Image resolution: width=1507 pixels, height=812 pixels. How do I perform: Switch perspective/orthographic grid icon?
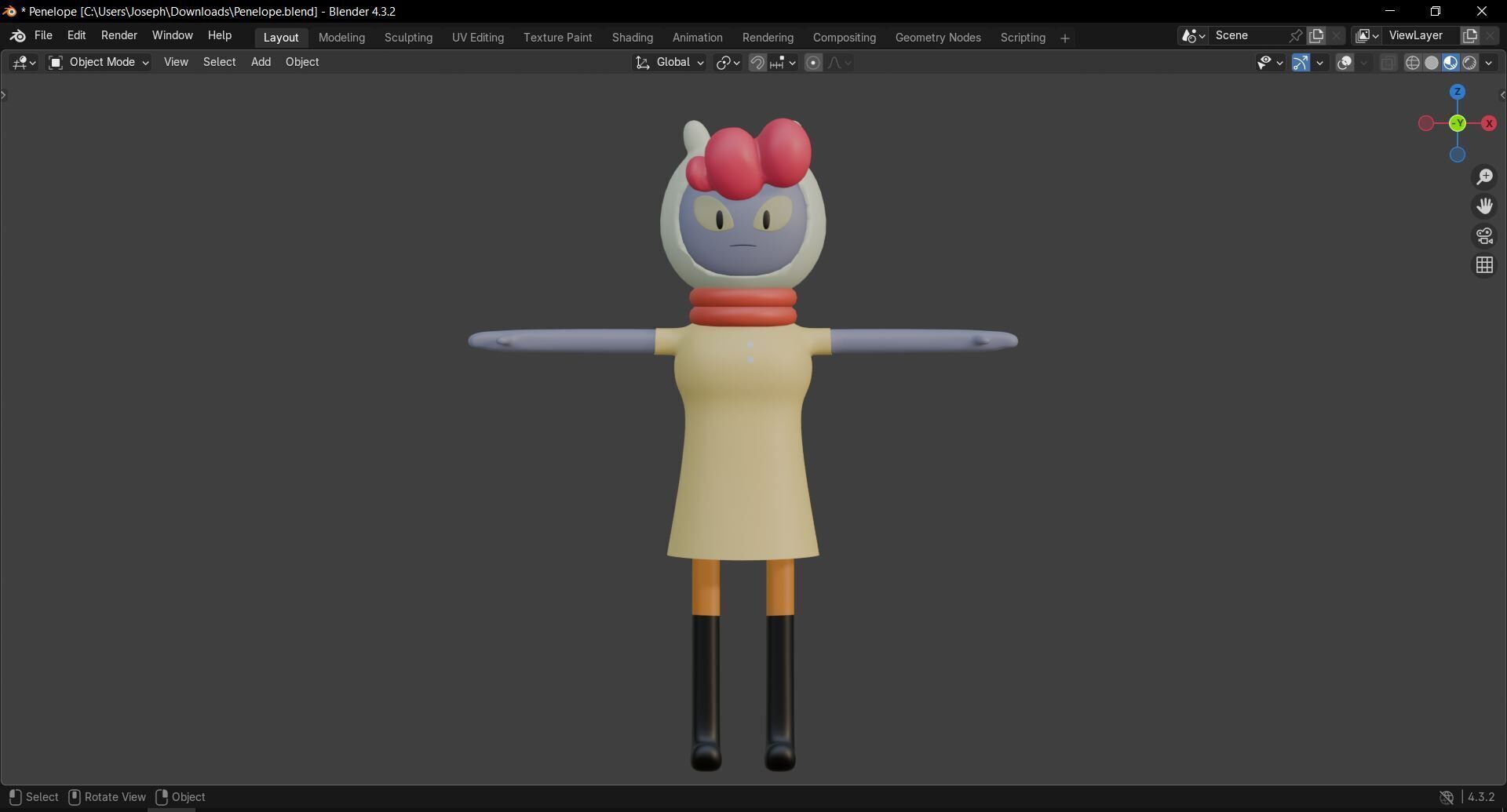point(1484,266)
